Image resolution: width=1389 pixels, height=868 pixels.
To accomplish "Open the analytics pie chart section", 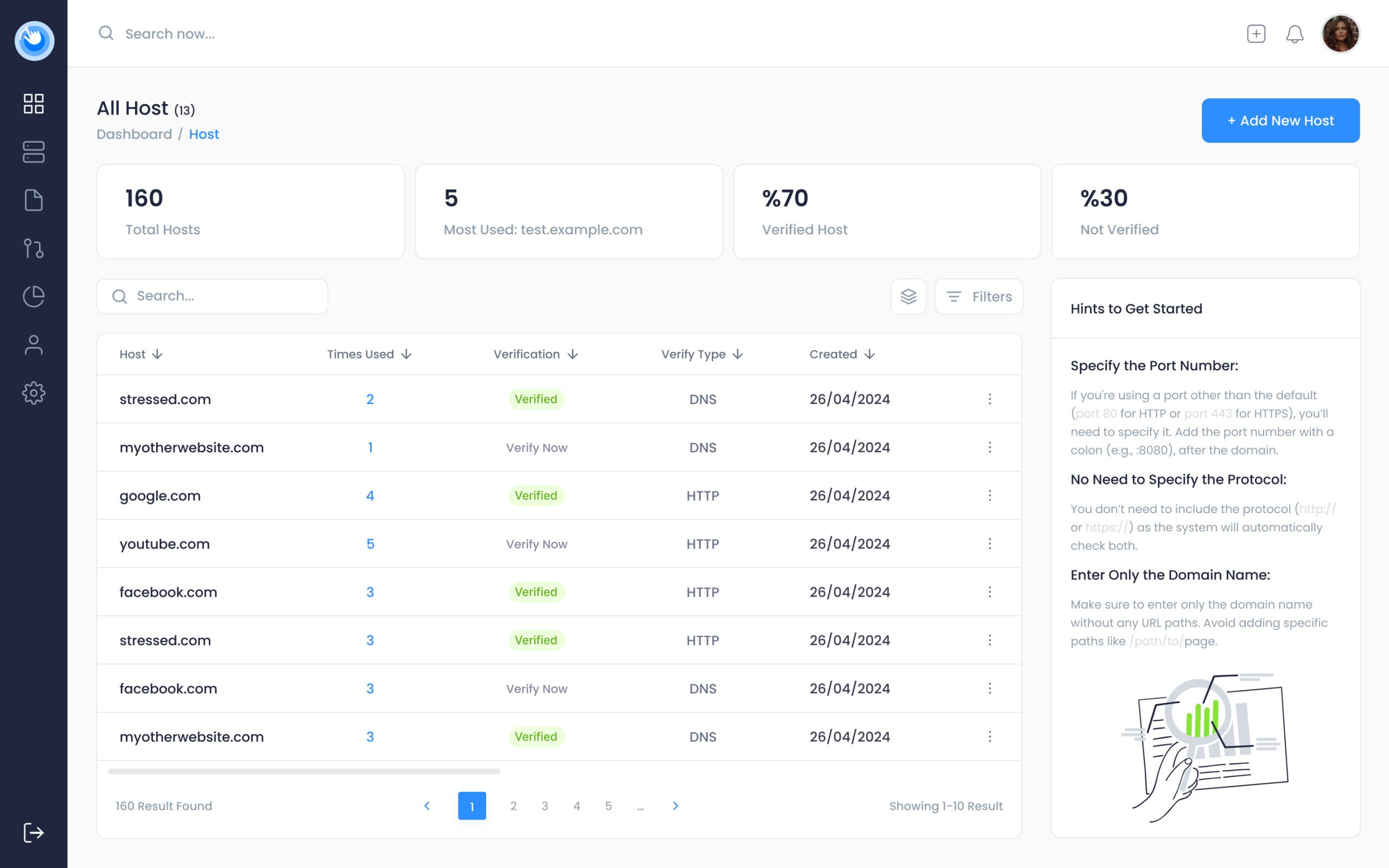I will coord(33,296).
